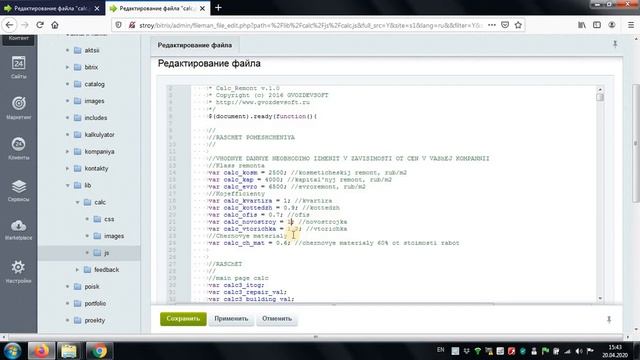Open the Firefox library icon
The height and width of the screenshot is (360, 640).
582,25
